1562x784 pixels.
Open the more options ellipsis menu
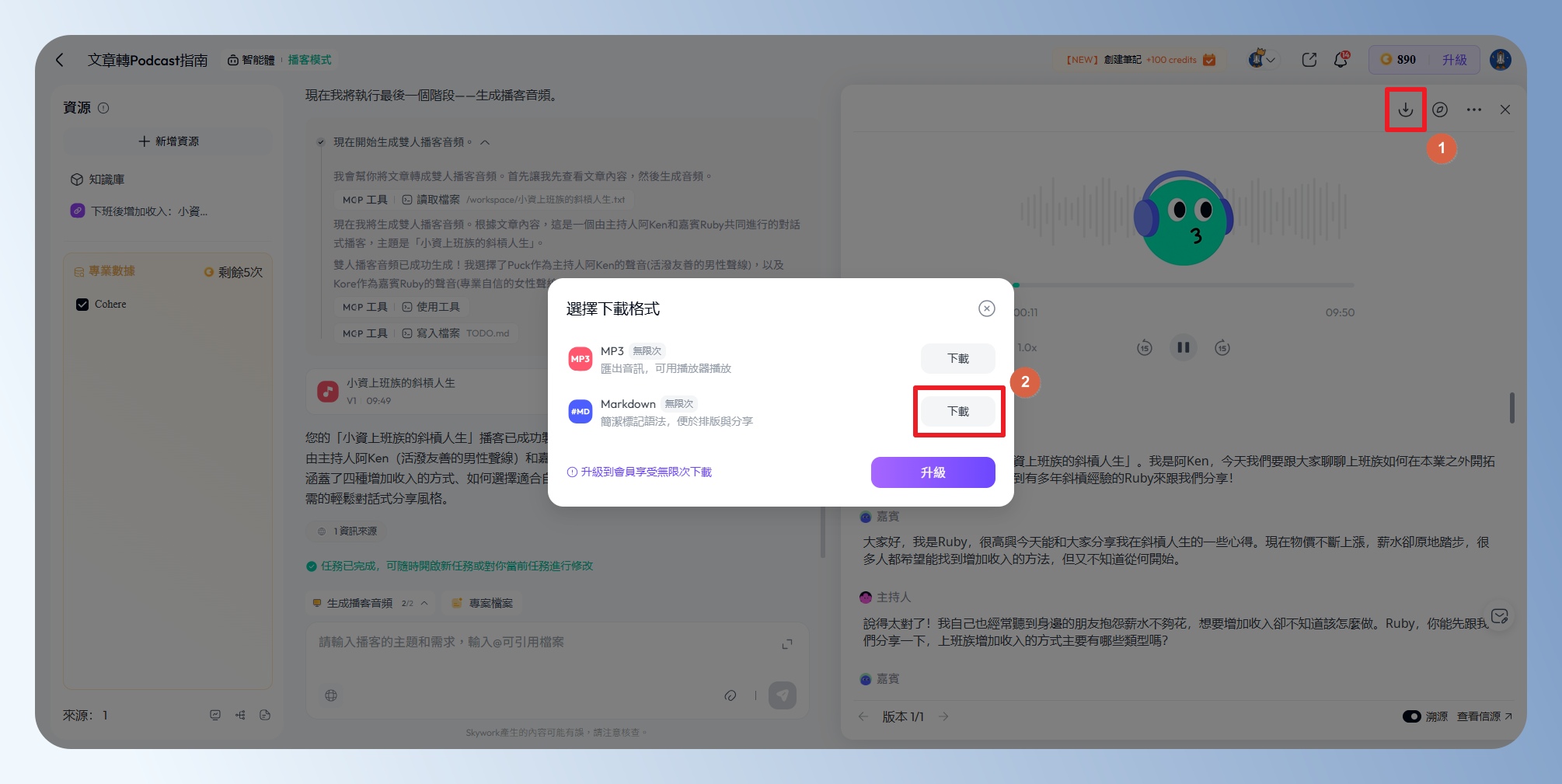coord(1473,110)
